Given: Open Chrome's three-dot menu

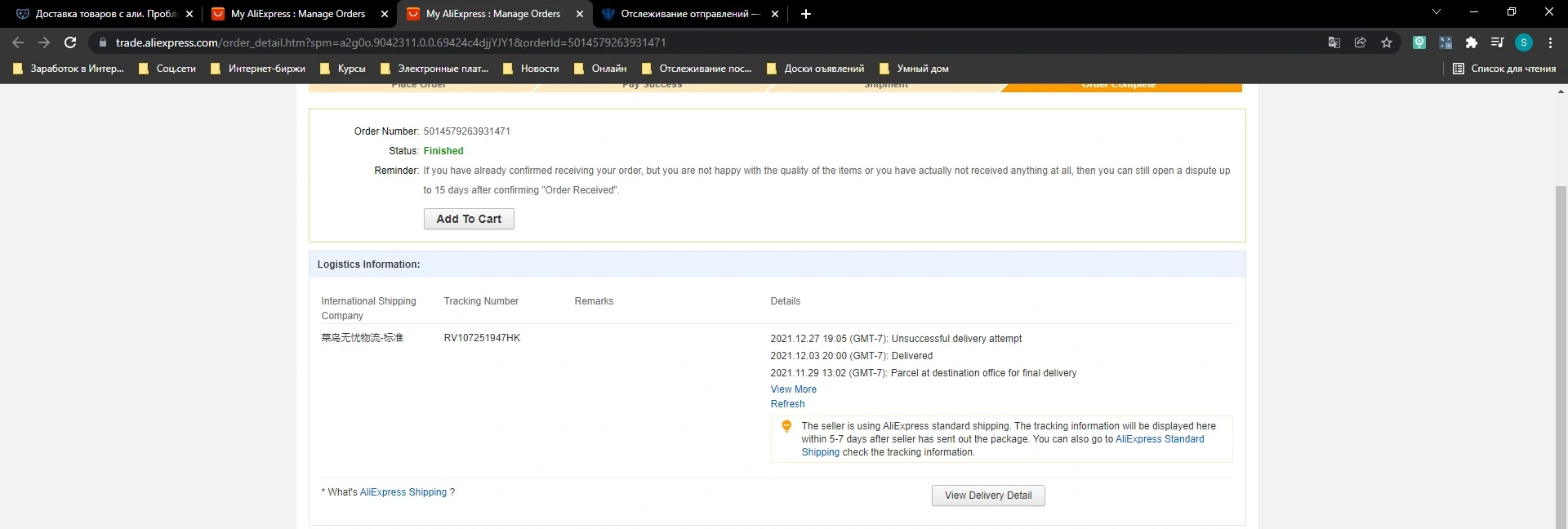Looking at the screenshot, I should 1550,42.
